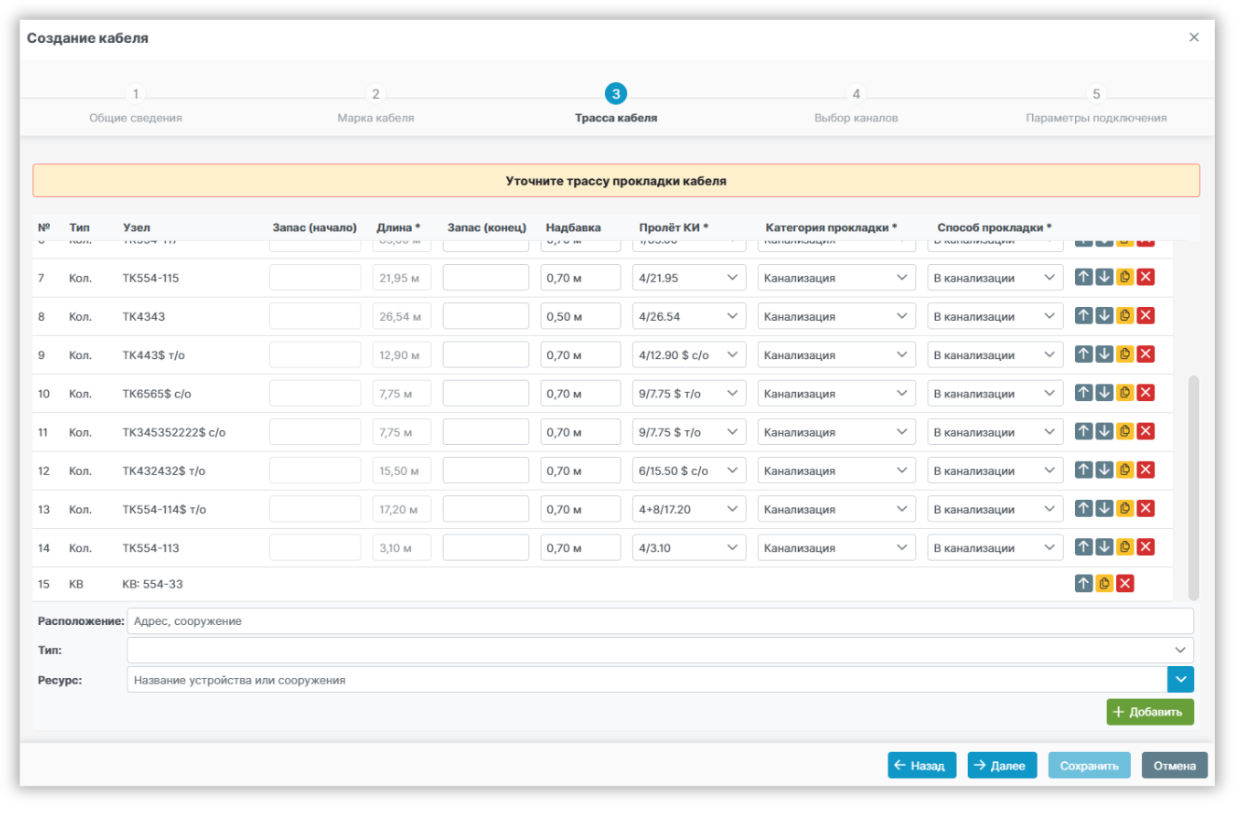1242x813 pixels.
Task: Open Ресурс dropdown blue arrow button
Action: click(x=1181, y=679)
